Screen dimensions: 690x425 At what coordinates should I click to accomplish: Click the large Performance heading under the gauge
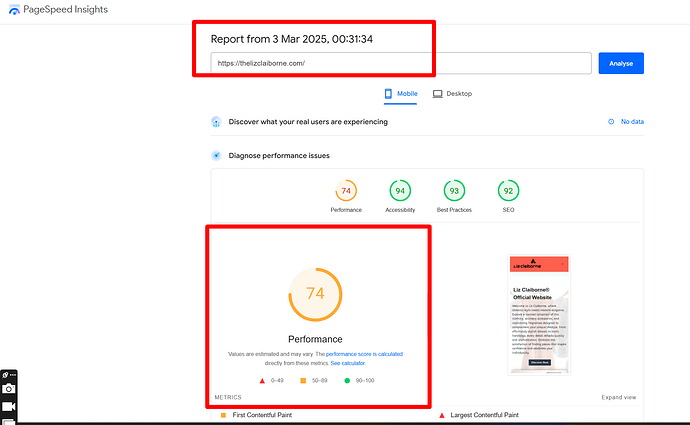coord(315,339)
